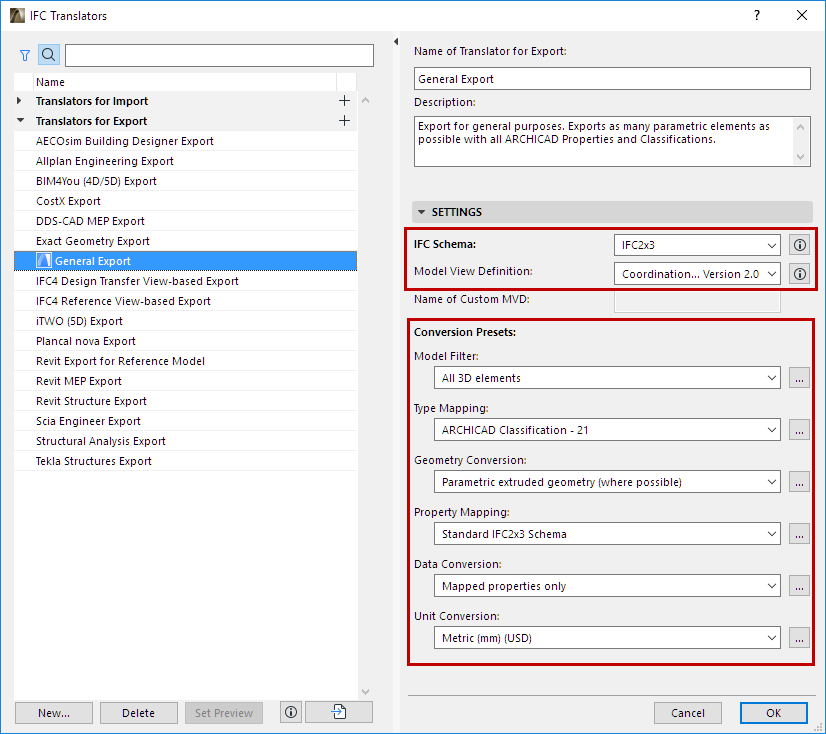The image size is (826, 734).
Task: Open Model Filter options ellipsis button
Action: 799,378
